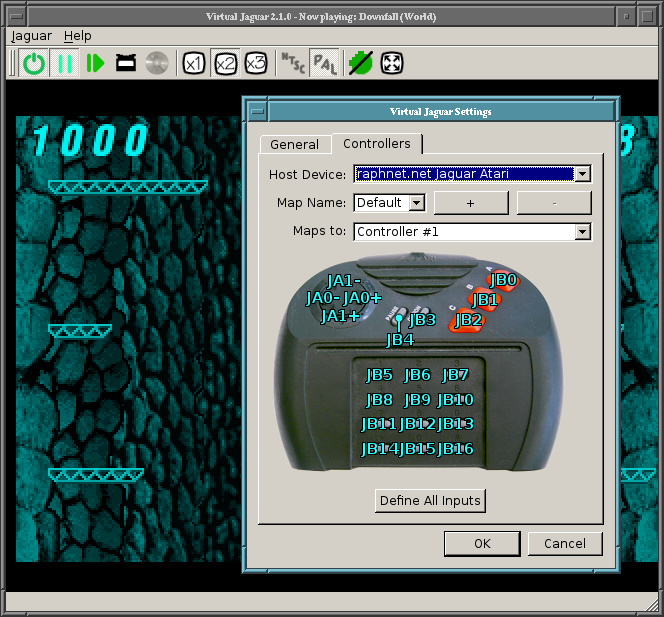Enter fullscreen mode icon

coord(392,64)
